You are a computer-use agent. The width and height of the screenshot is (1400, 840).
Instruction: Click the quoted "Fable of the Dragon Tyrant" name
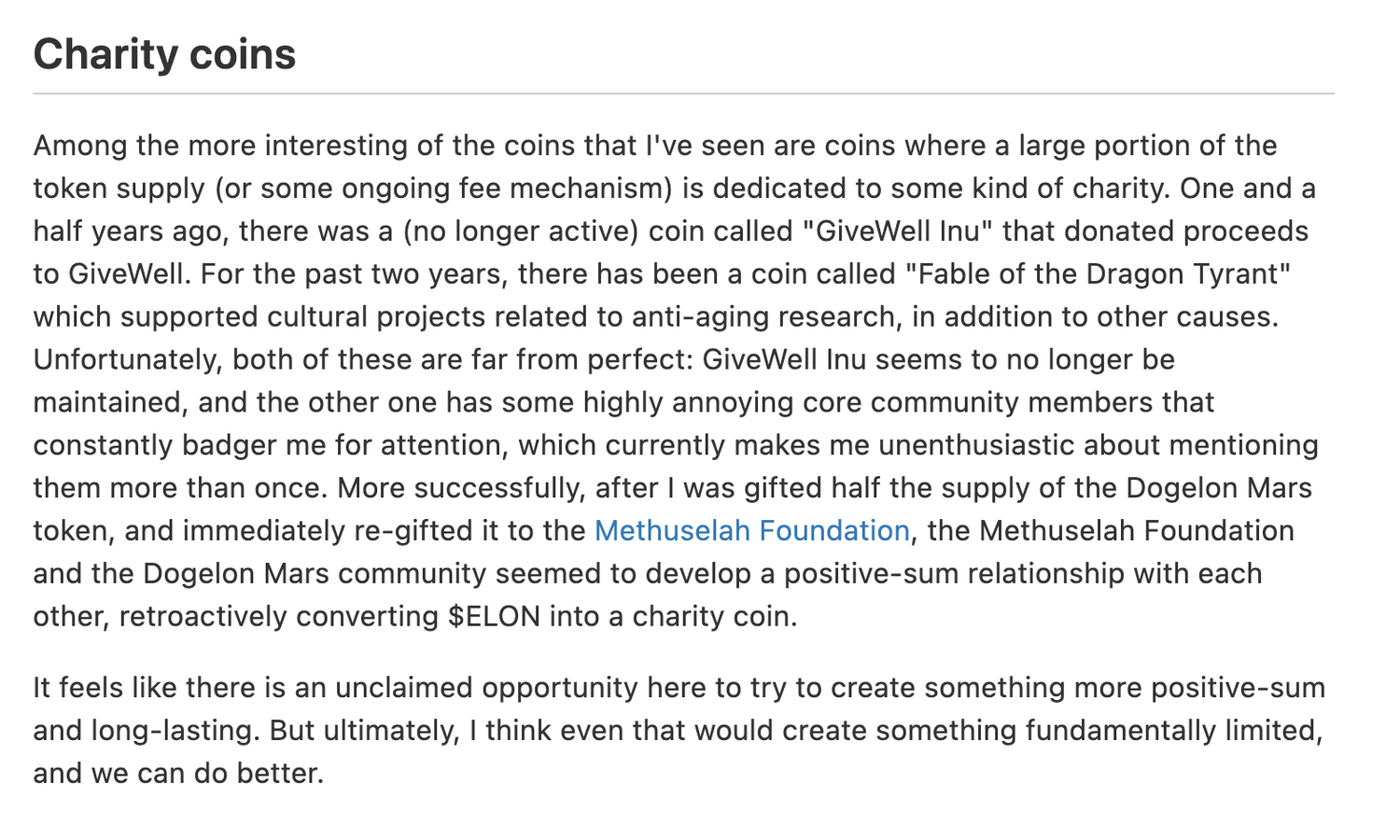[x=1099, y=274]
